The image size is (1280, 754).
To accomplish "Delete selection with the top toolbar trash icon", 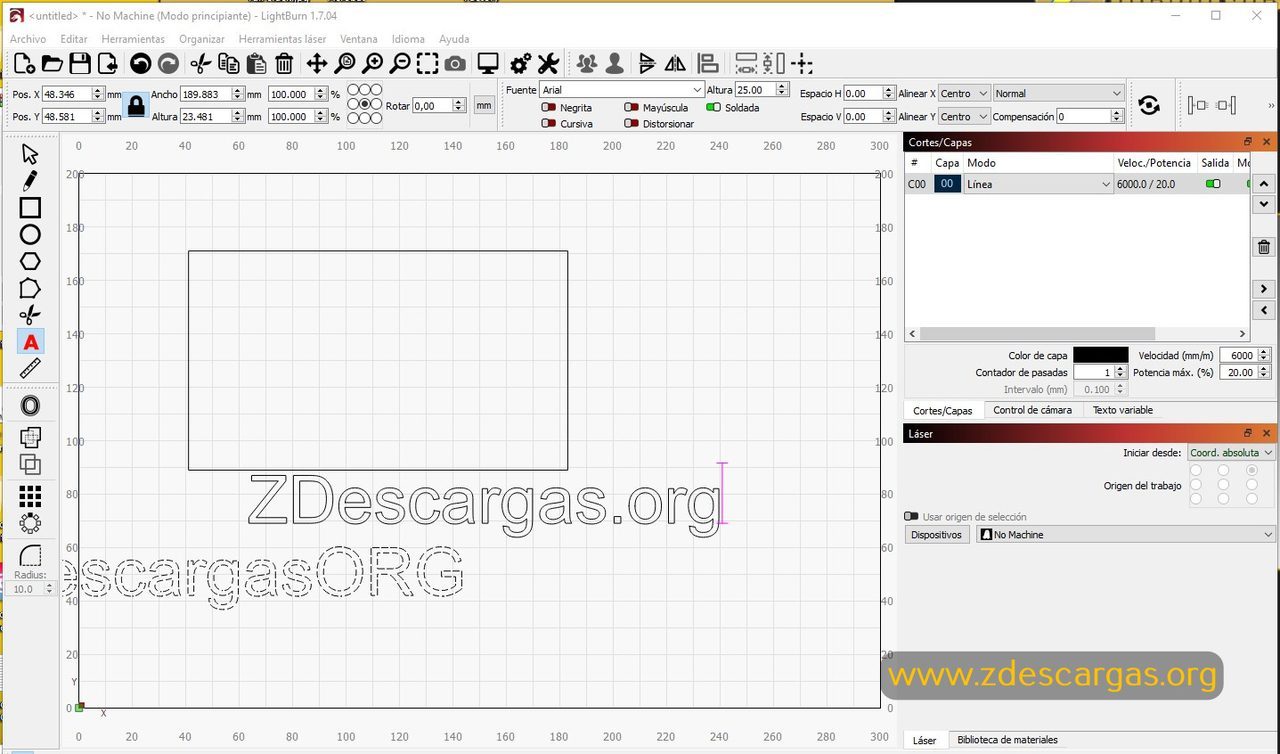I will (x=284, y=64).
